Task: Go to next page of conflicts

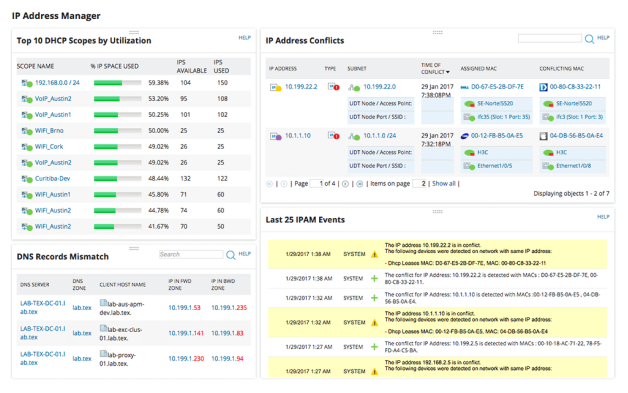Action: (x=345, y=184)
